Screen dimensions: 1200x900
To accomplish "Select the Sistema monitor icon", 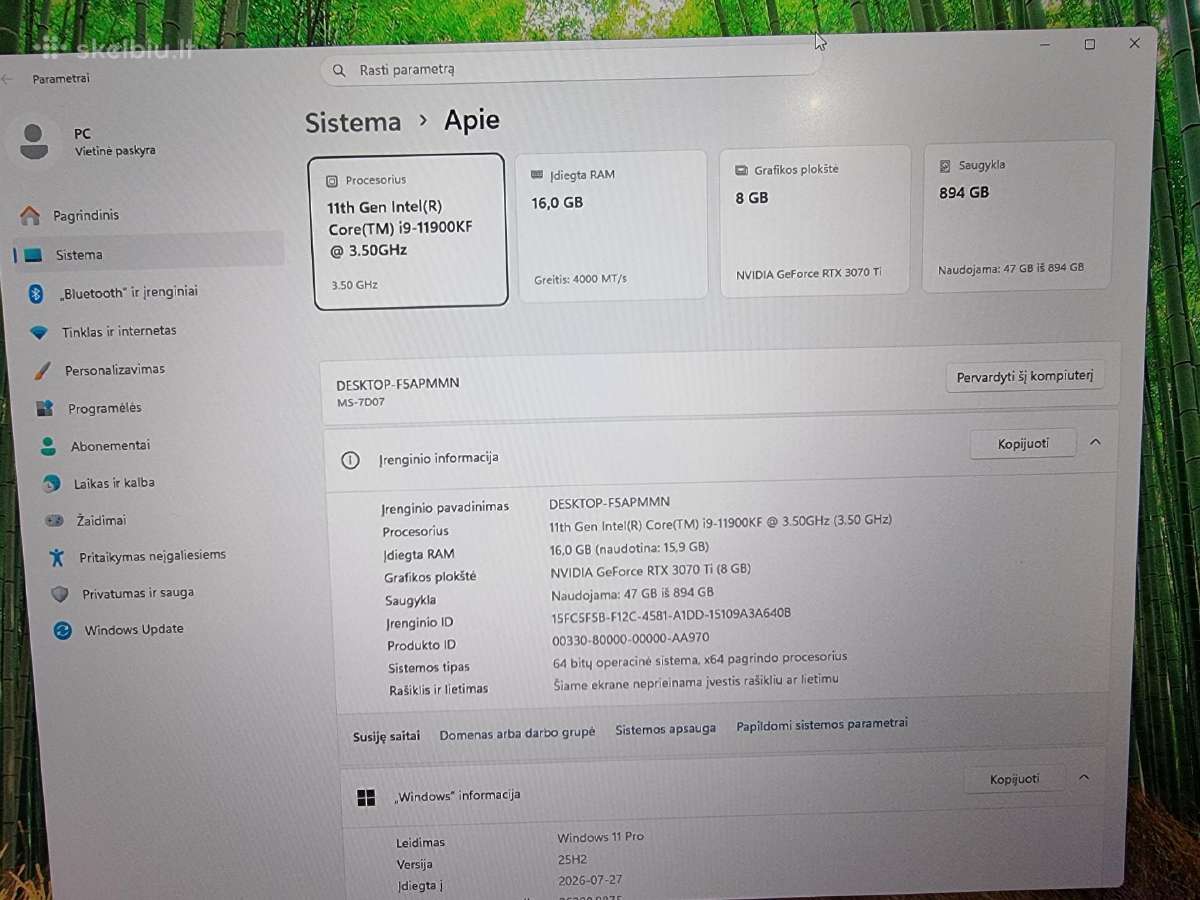I will [33, 255].
